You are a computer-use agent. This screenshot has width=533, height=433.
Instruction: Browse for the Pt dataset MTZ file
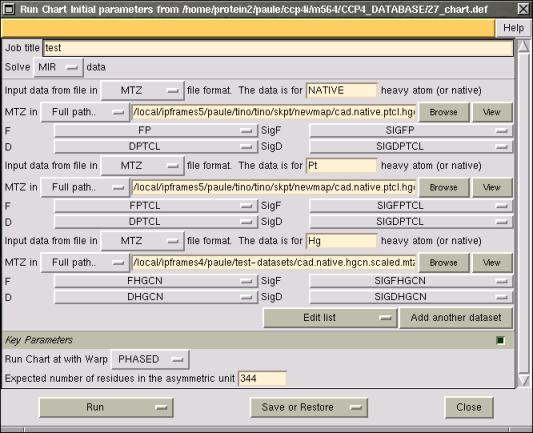(444, 187)
